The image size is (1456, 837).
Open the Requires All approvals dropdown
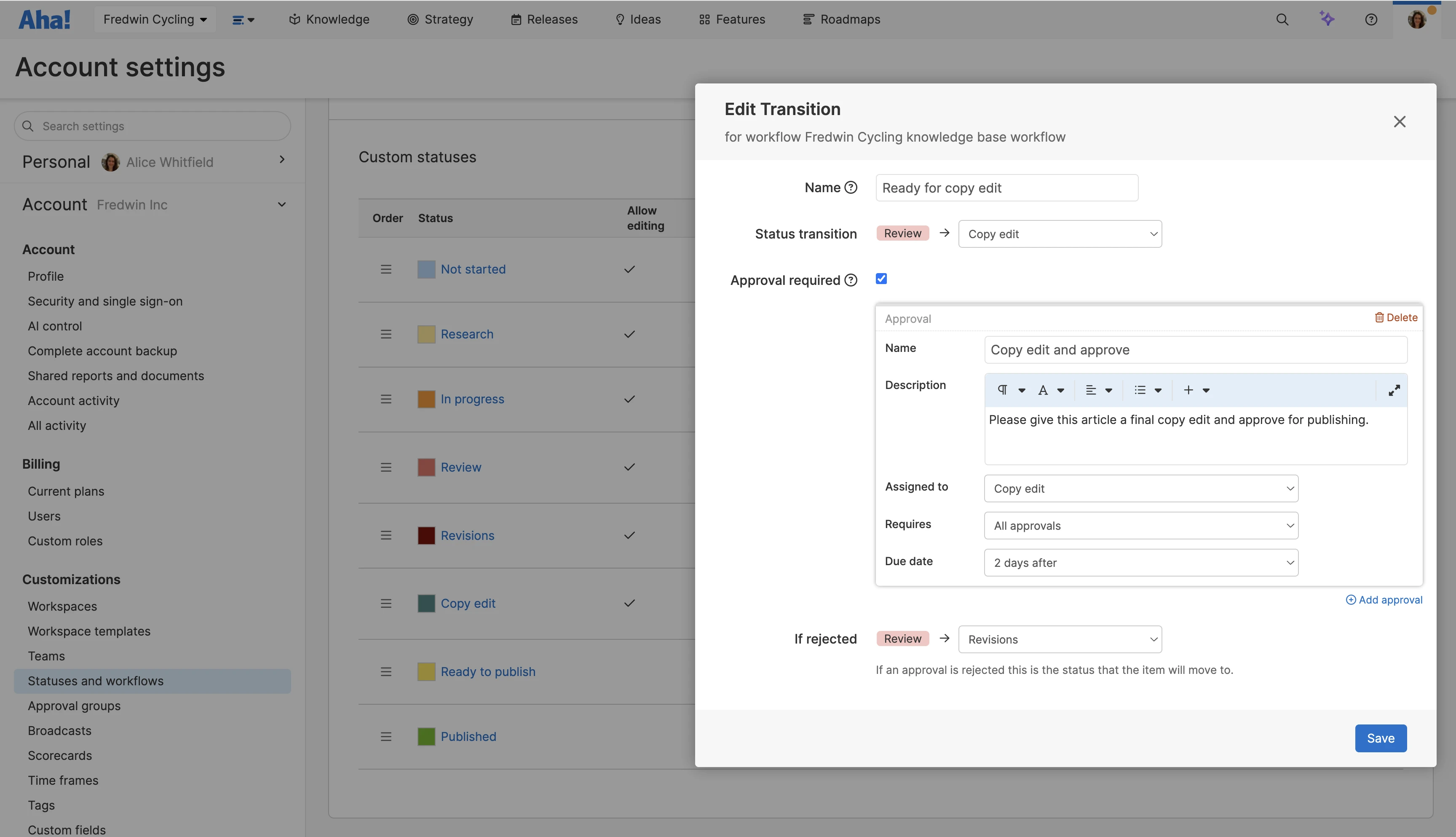coord(1140,526)
